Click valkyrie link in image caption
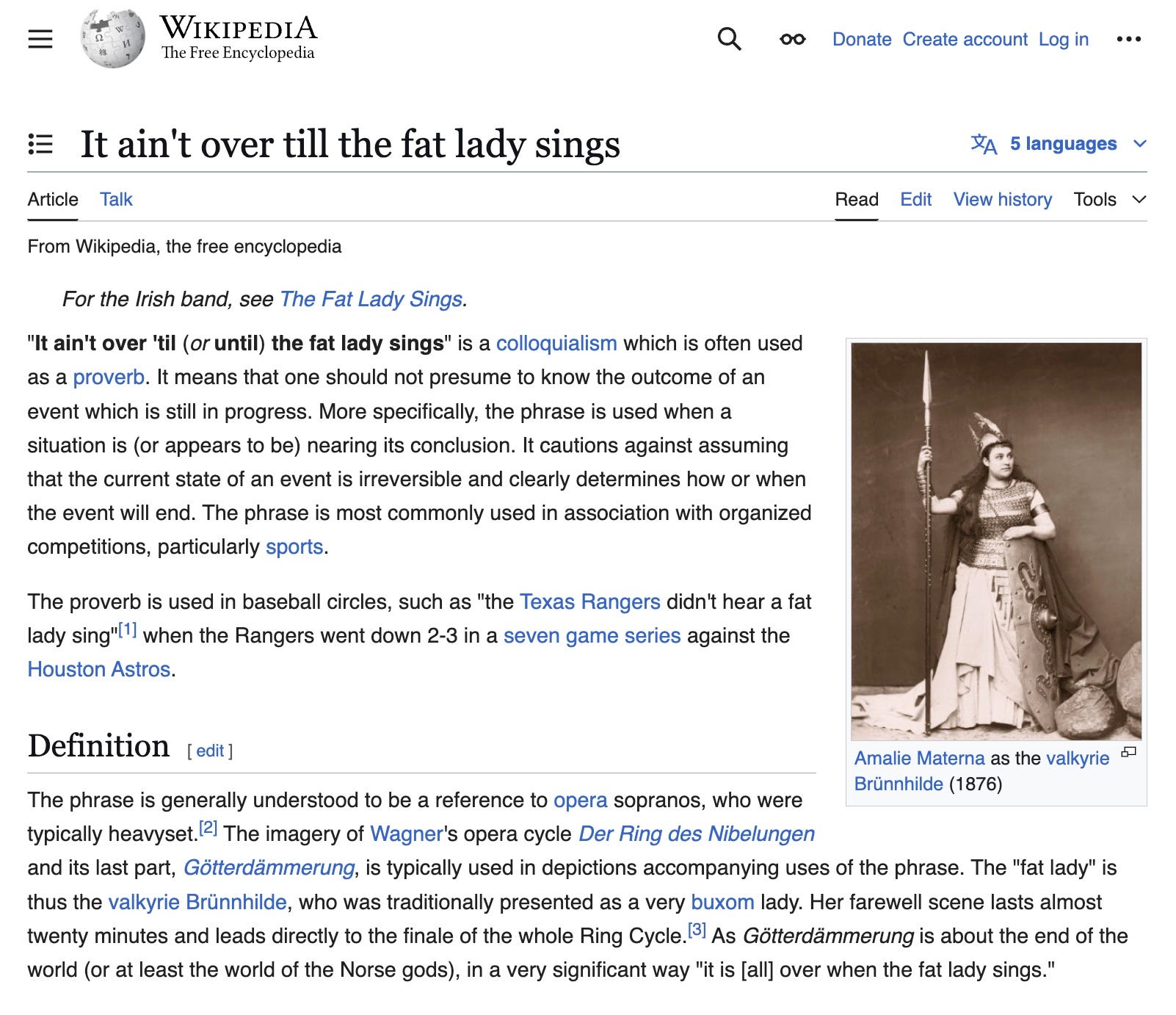 click(1078, 758)
